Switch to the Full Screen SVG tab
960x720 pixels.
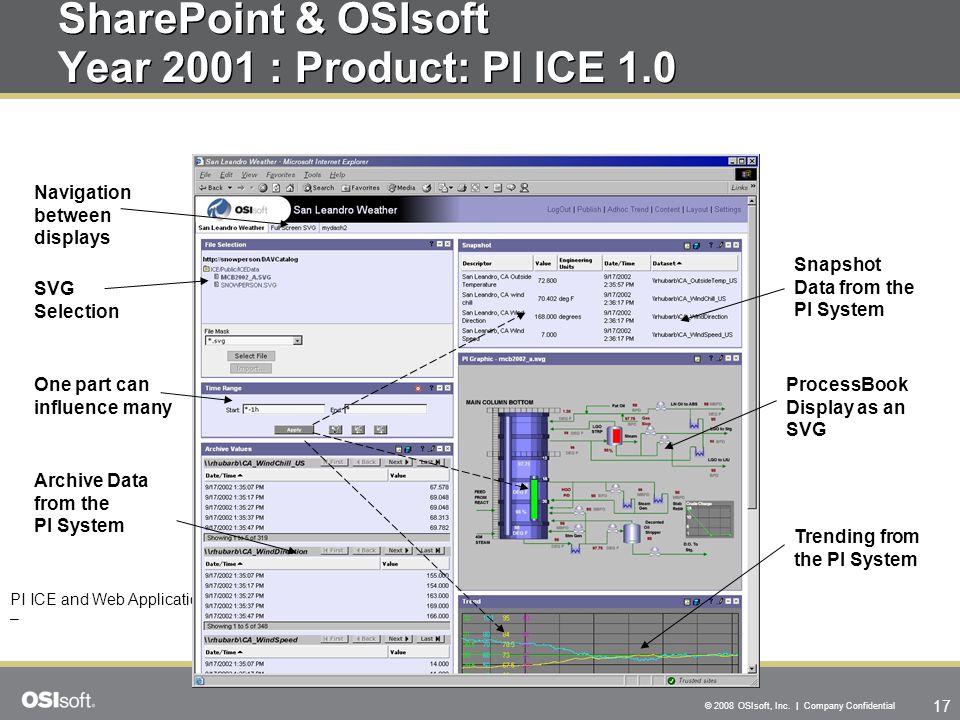293,228
